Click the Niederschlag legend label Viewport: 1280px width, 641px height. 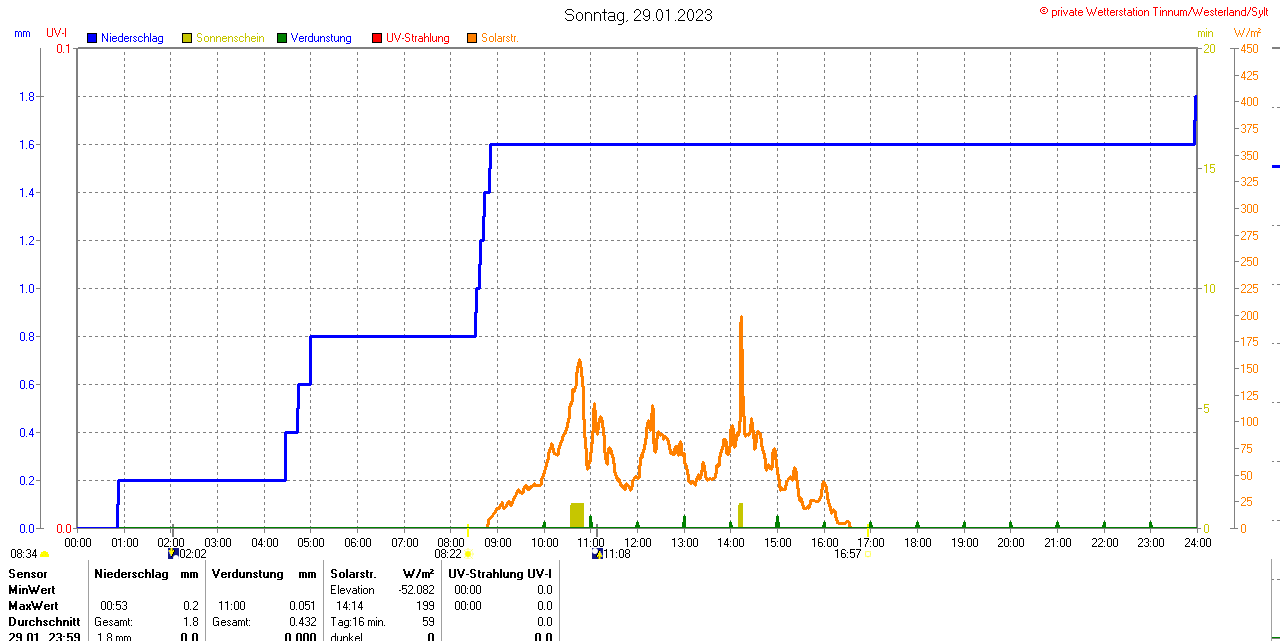[x=132, y=38]
